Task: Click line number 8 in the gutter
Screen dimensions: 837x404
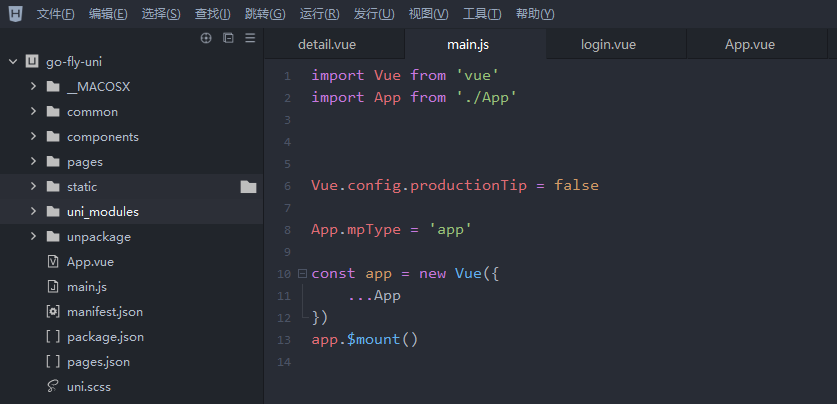Action: 287,229
